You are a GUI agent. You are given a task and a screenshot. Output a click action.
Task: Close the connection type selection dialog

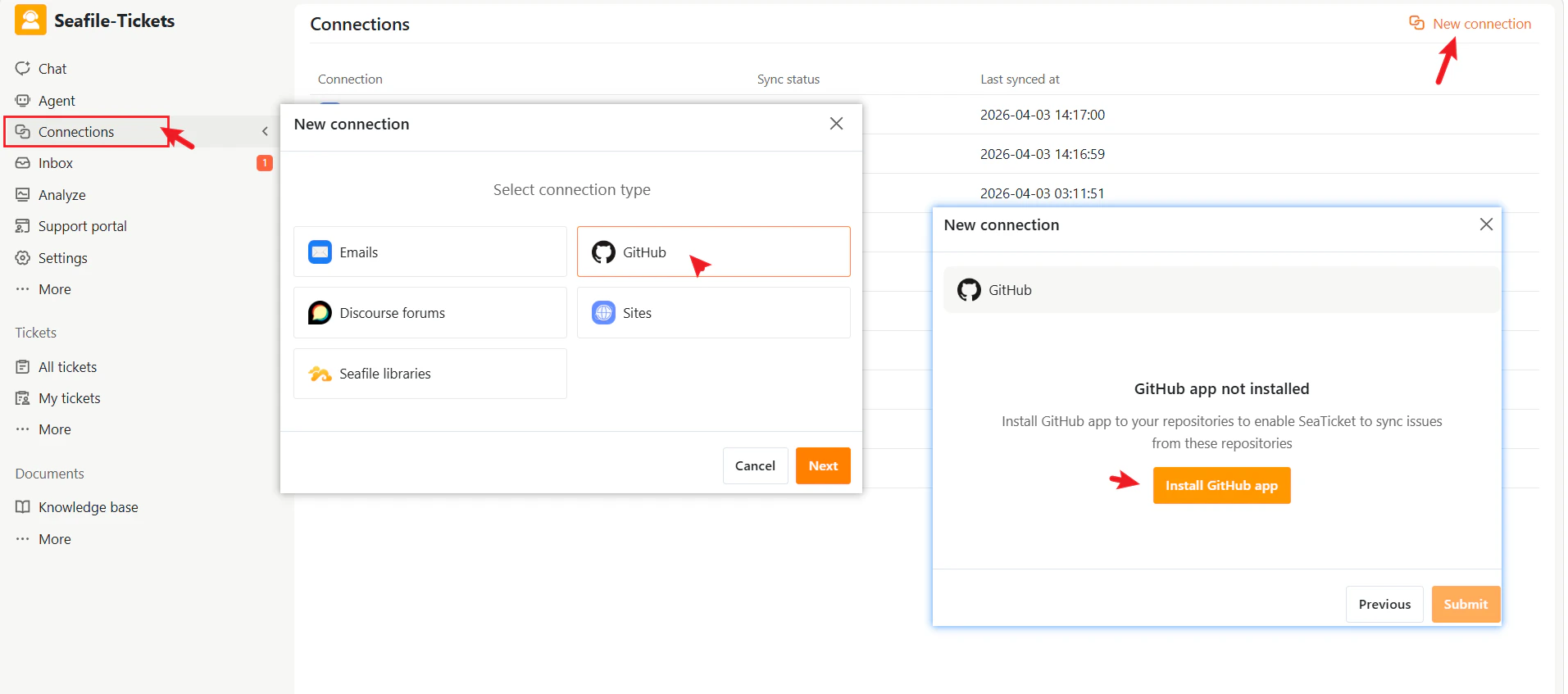836,124
